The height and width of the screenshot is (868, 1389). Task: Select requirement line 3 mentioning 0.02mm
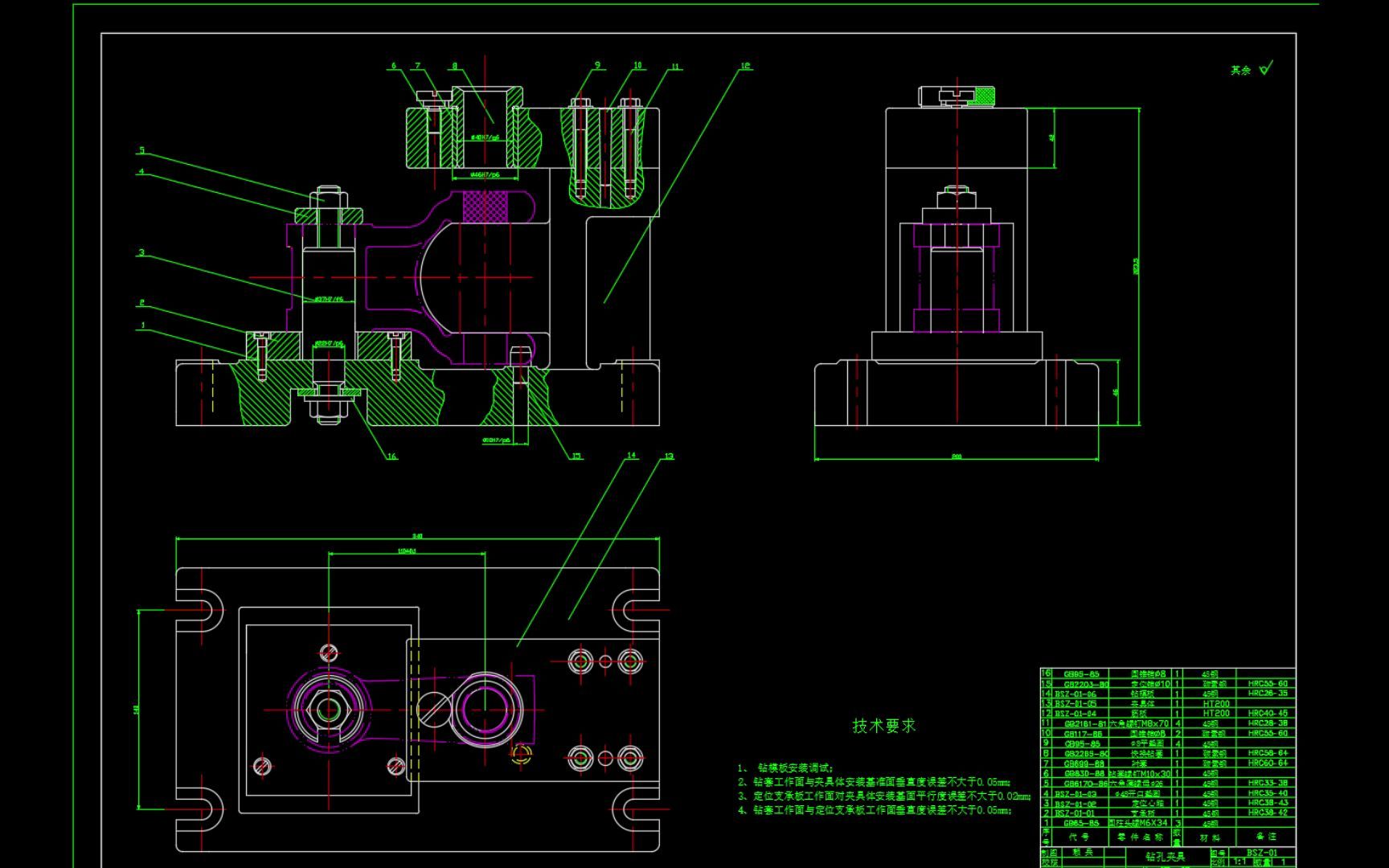(884, 796)
